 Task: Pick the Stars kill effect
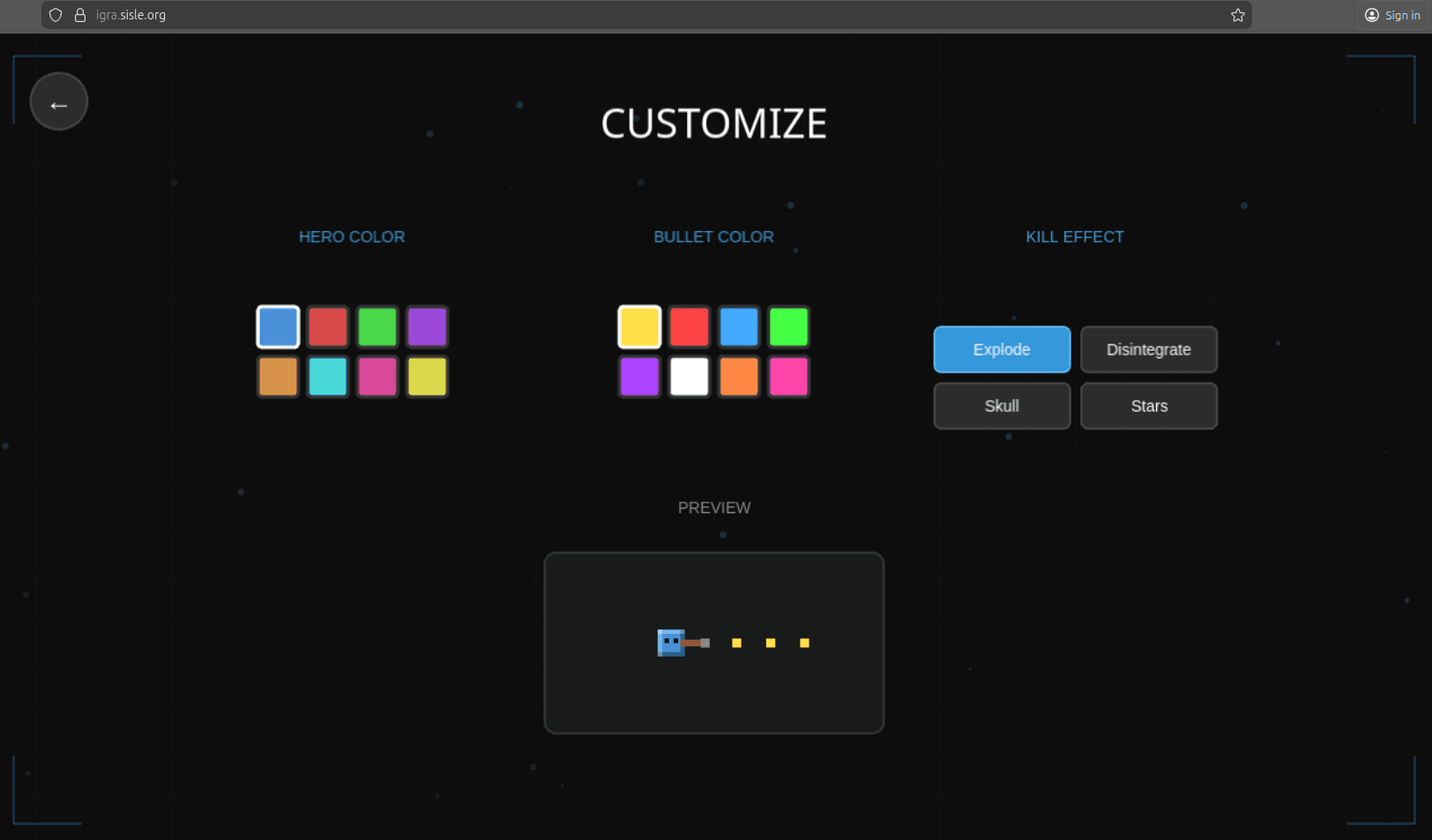1148,406
